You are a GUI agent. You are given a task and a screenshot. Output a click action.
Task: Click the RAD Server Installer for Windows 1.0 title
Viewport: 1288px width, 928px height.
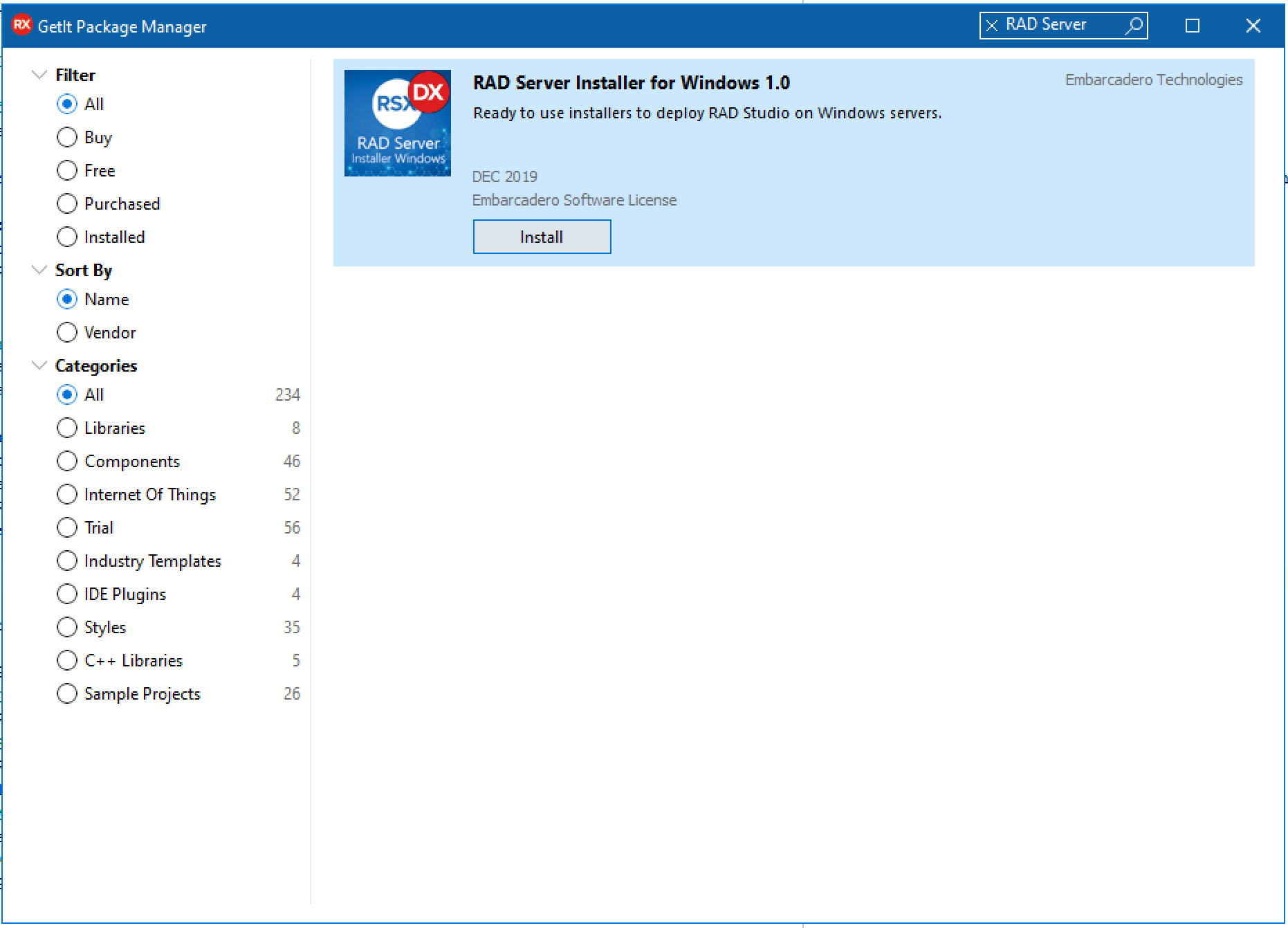tap(632, 83)
